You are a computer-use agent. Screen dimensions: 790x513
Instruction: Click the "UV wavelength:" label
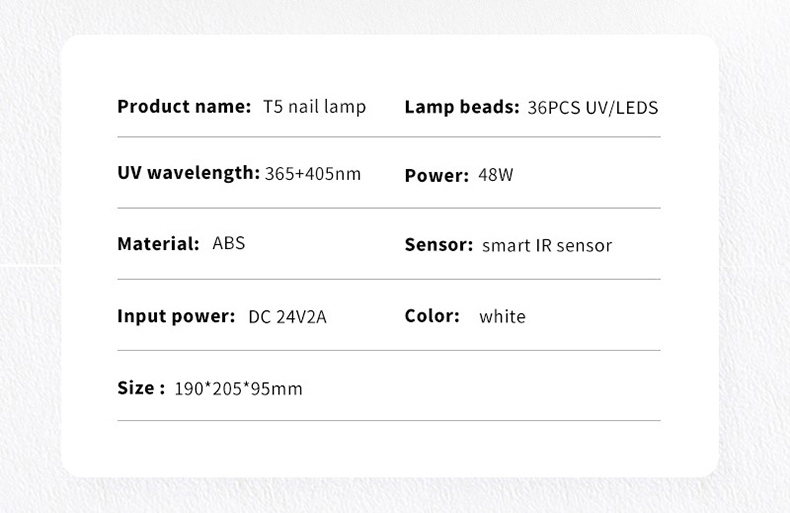[188, 173]
